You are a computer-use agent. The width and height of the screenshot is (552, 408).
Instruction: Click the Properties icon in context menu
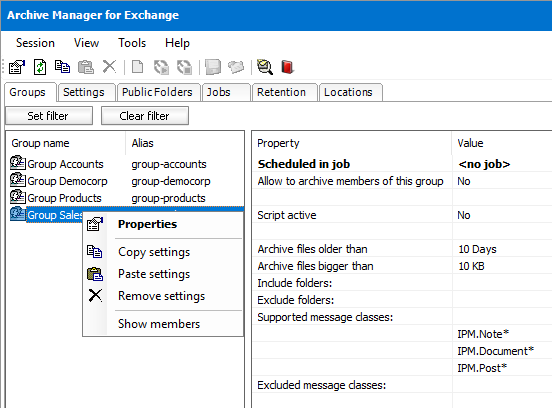(95, 224)
